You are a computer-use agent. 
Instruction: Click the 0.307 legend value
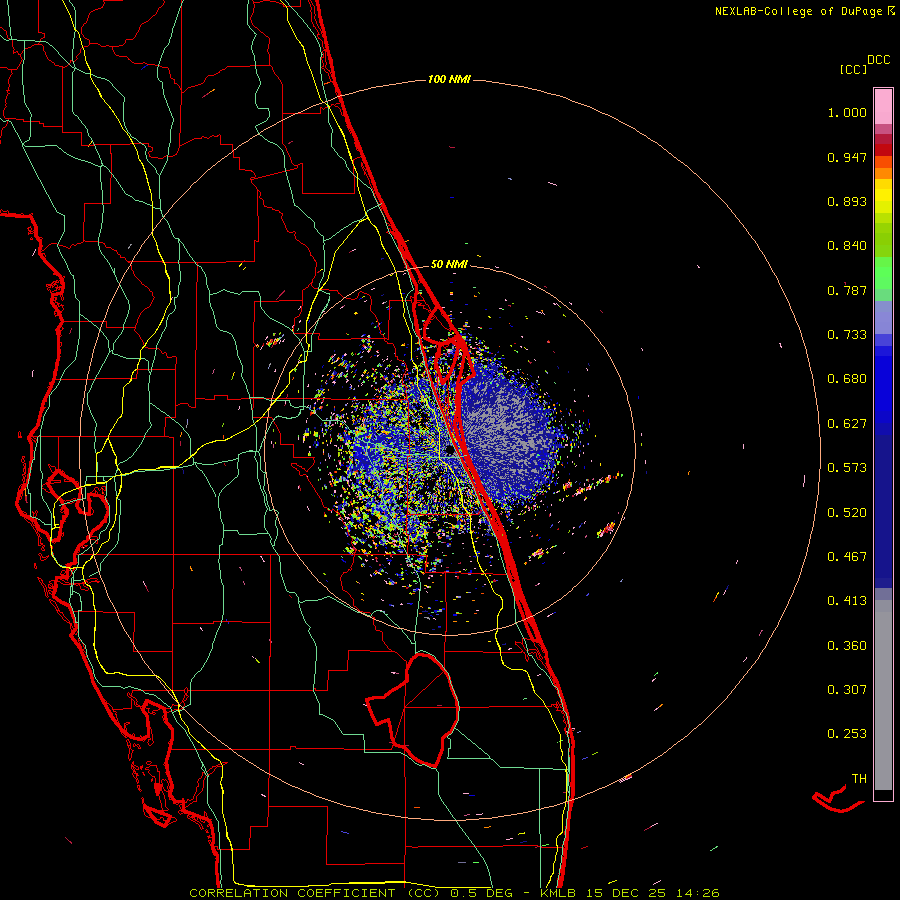click(847, 690)
